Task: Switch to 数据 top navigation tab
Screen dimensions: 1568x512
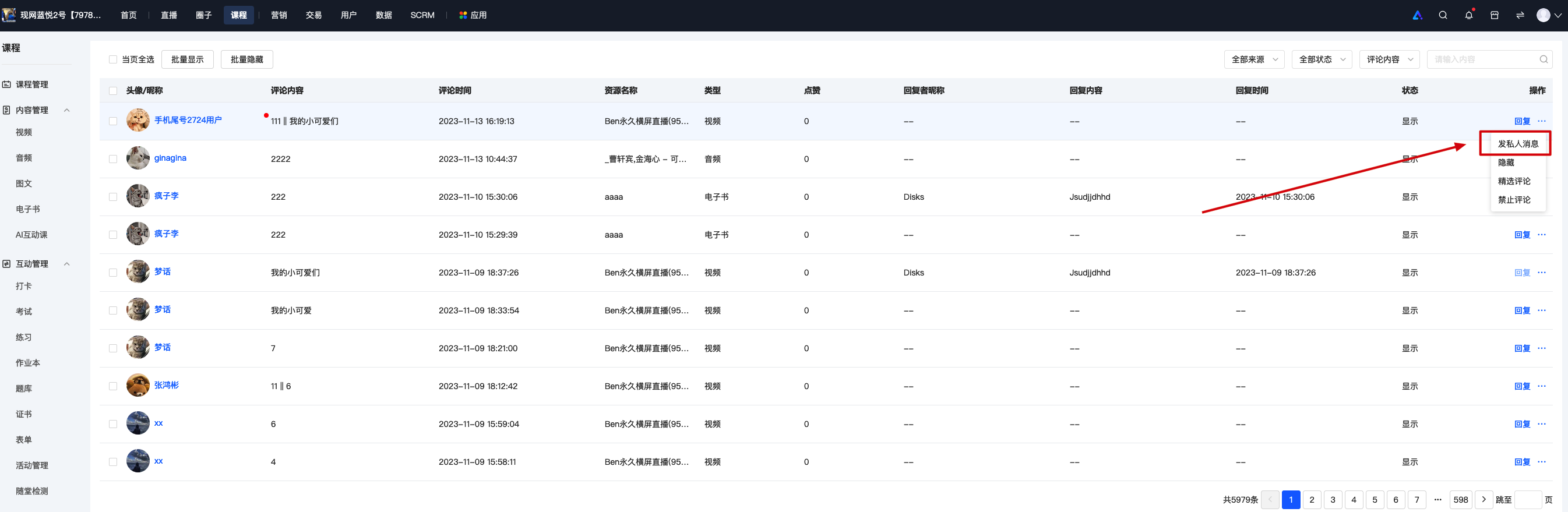Action: click(383, 15)
